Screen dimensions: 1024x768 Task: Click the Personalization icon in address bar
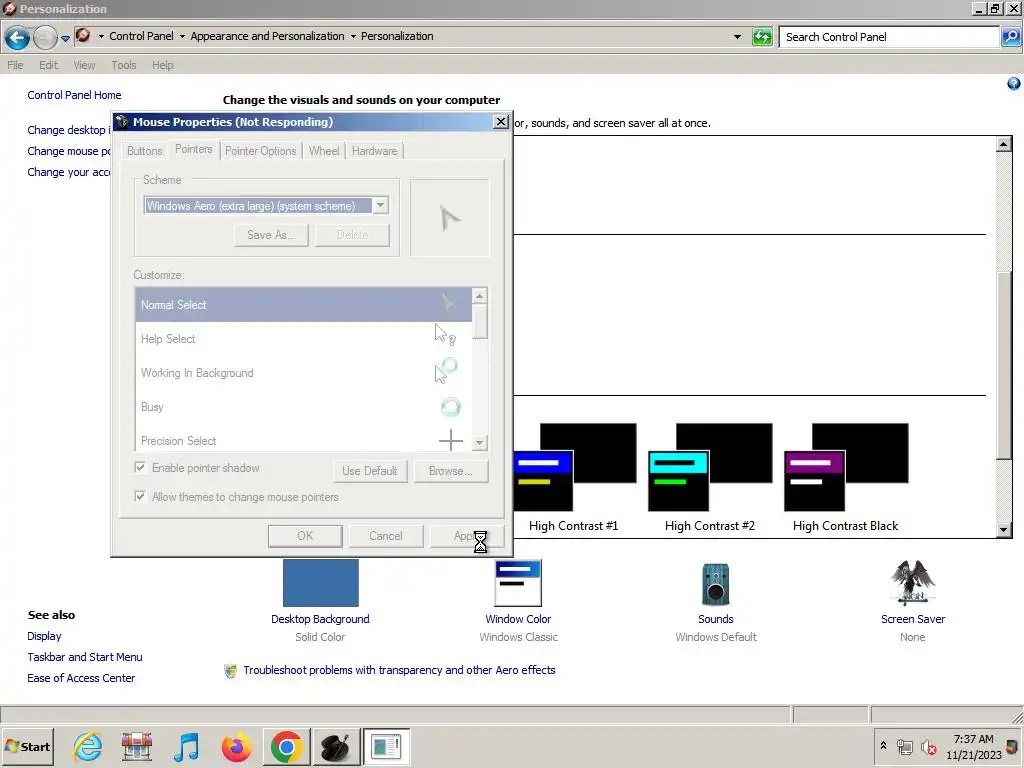[x=83, y=35]
